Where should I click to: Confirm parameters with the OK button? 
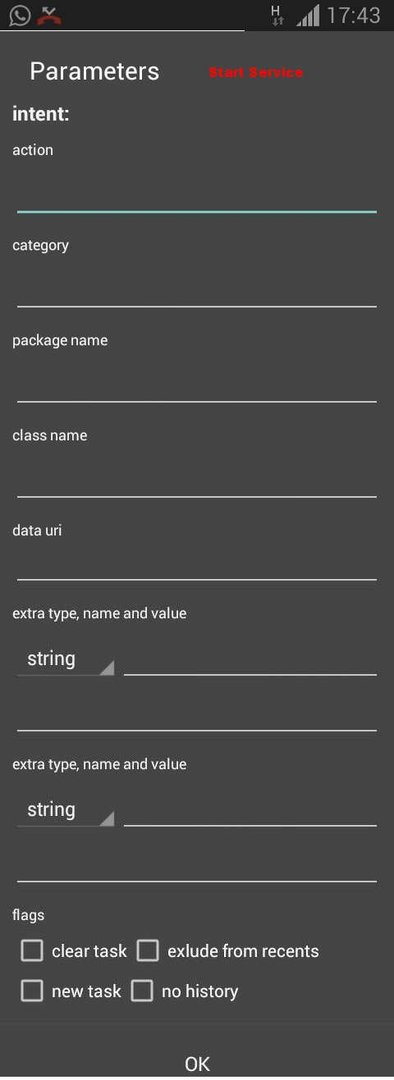pyautogui.click(x=197, y=1063)
